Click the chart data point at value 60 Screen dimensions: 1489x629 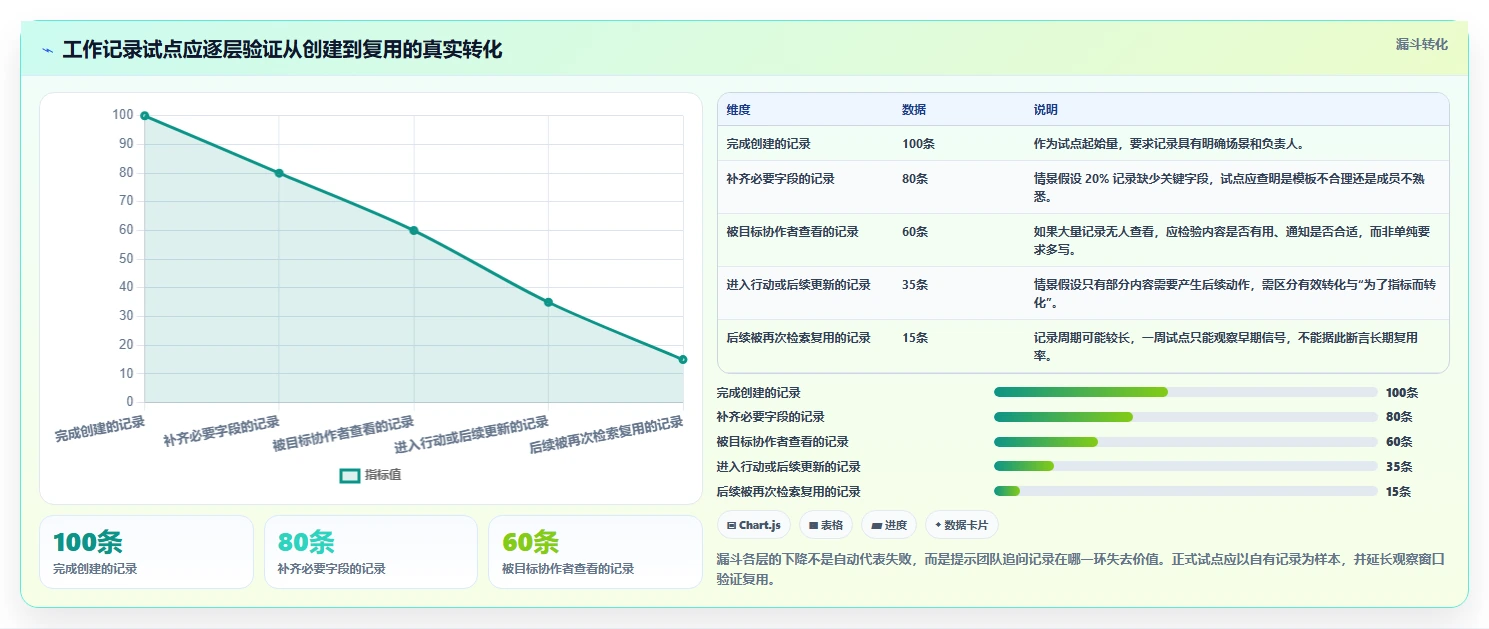coord(414,231)
